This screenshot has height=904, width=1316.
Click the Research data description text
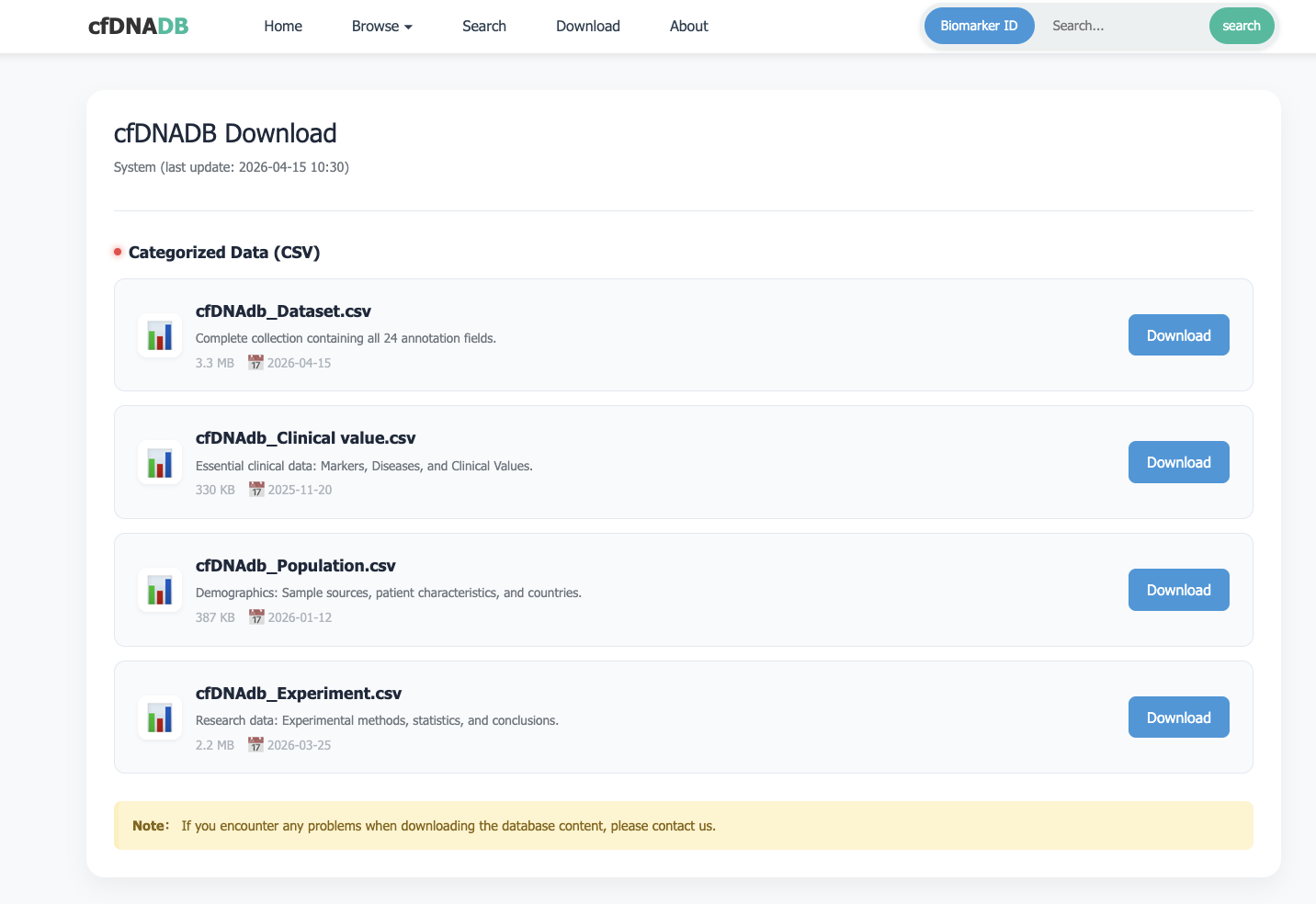pos(377,720)
